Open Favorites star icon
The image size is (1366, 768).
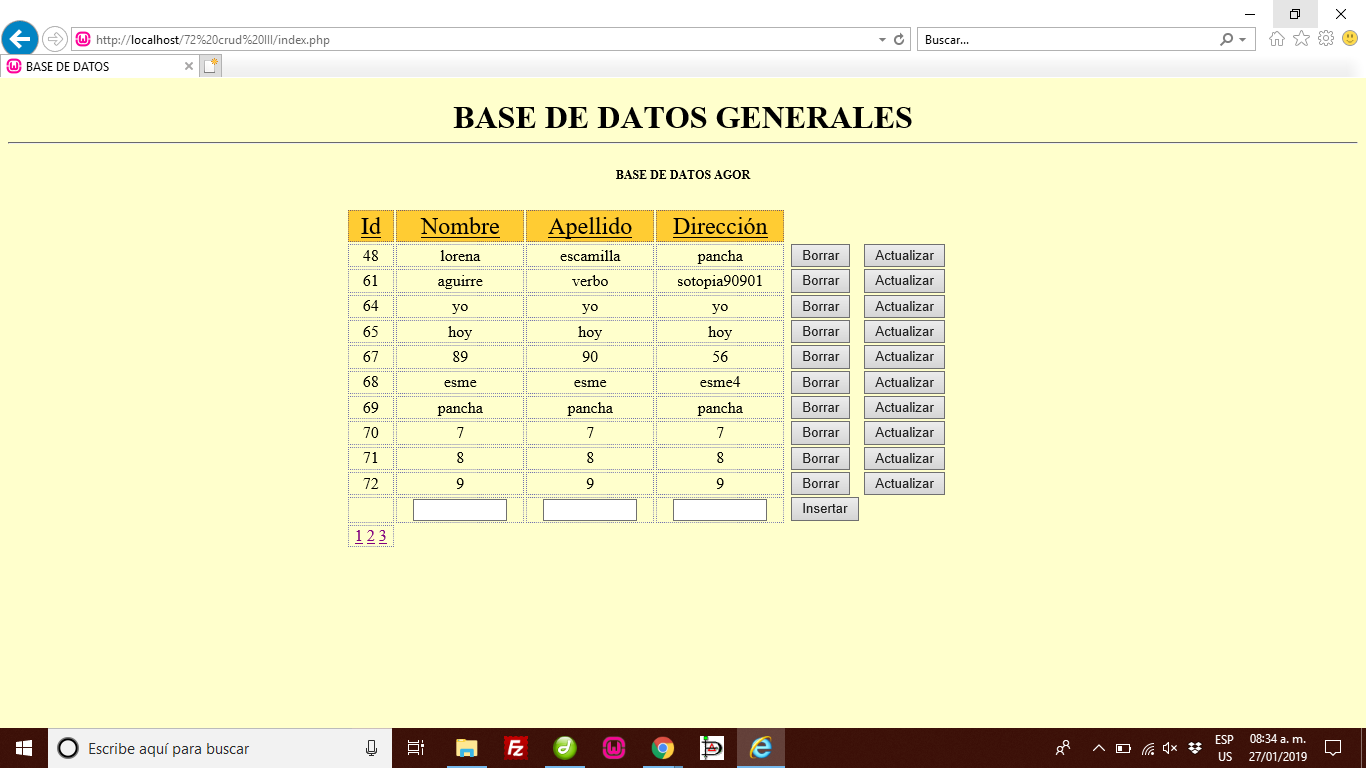[1301, 39]
